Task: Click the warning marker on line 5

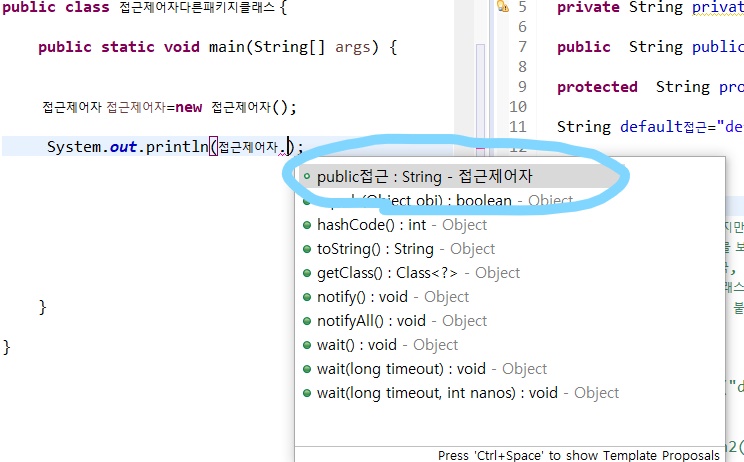Action: pyautogui.click(x=502, y=6)
